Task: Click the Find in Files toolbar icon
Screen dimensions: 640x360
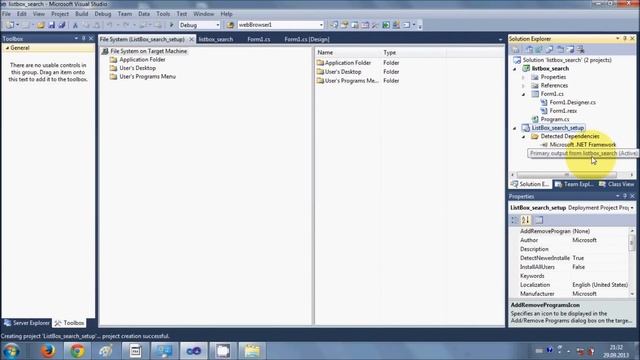Action: tap(230, 25)
